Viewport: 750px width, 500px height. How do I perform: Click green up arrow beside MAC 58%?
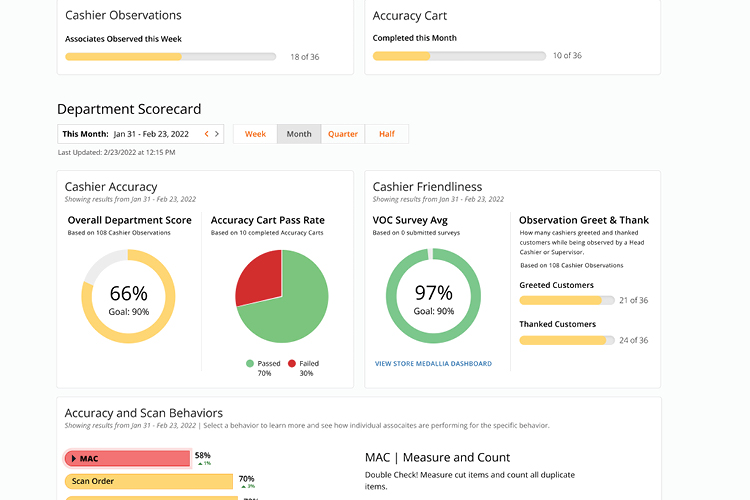[x=198, y=463]
